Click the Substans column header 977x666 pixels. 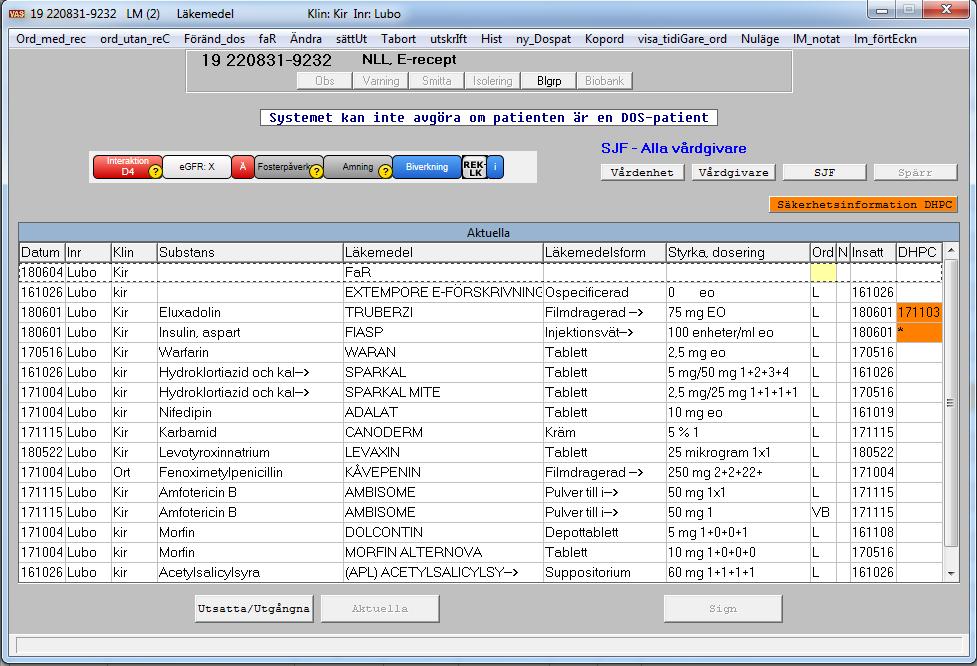(x=249, y=252)
